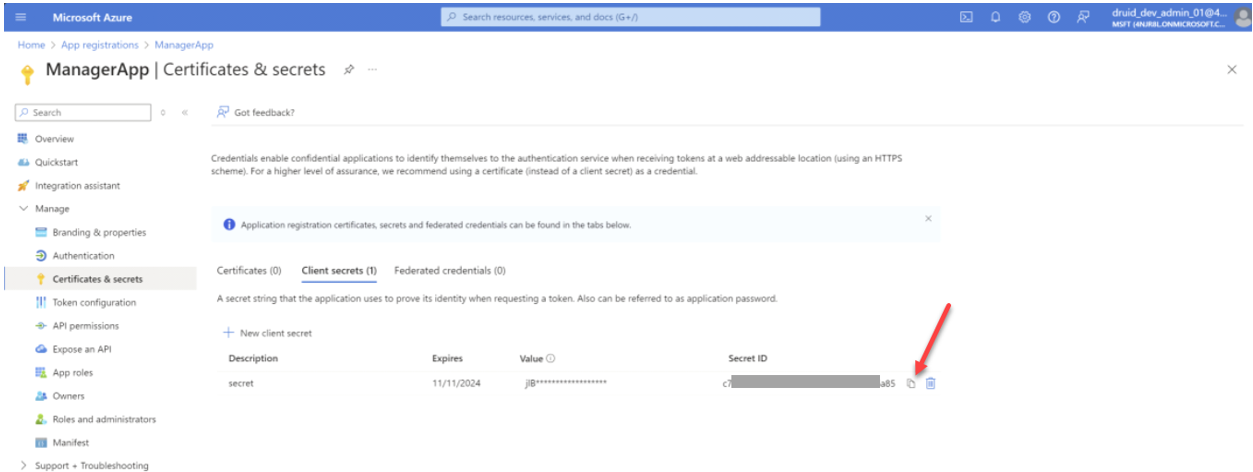This screenshot has width=1253, height=472.
Task: Click the Expires column header
Action: pyautogui.click(x=447, y=358)
